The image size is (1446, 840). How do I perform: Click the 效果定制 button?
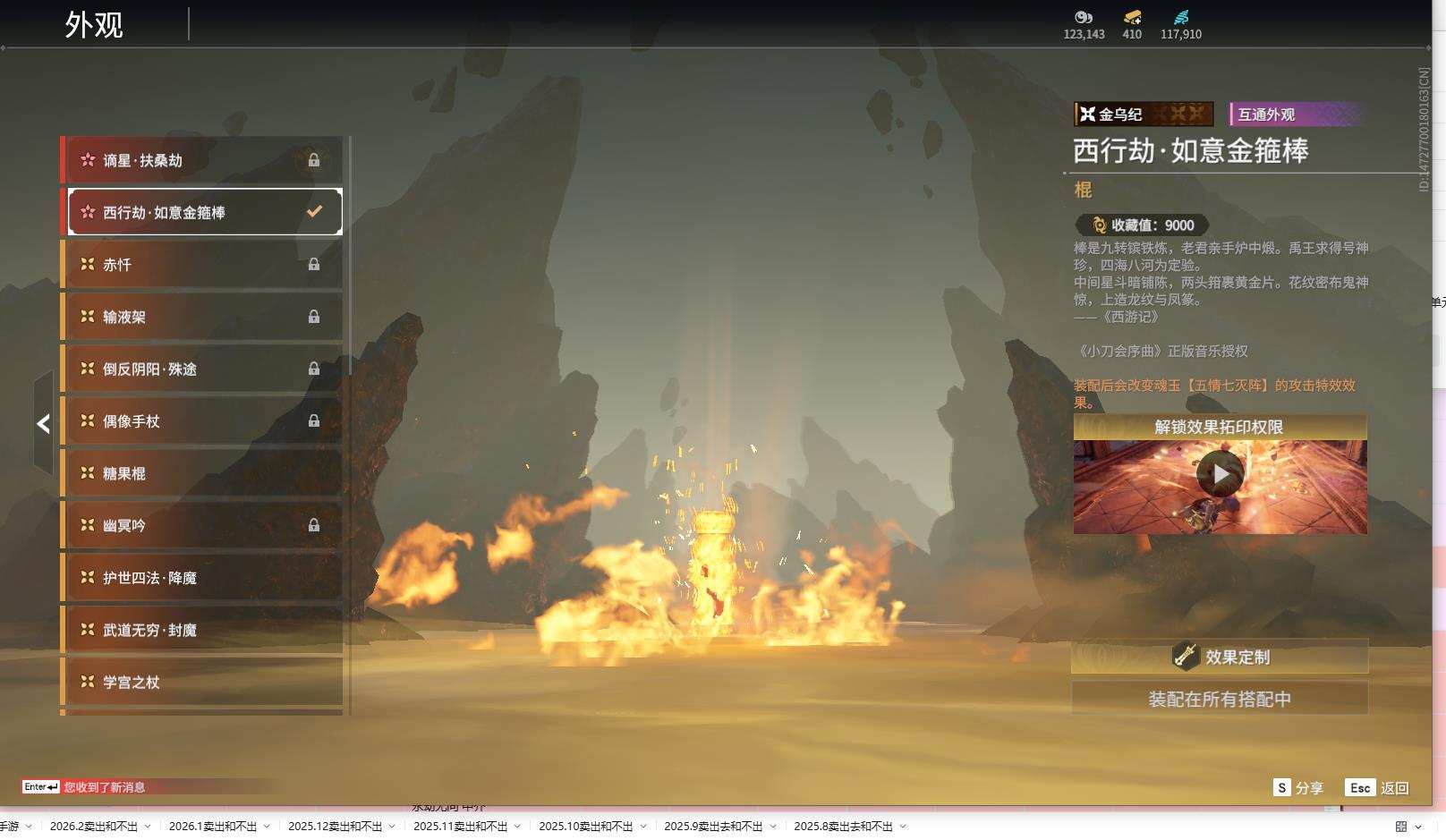coord(1220,657)
